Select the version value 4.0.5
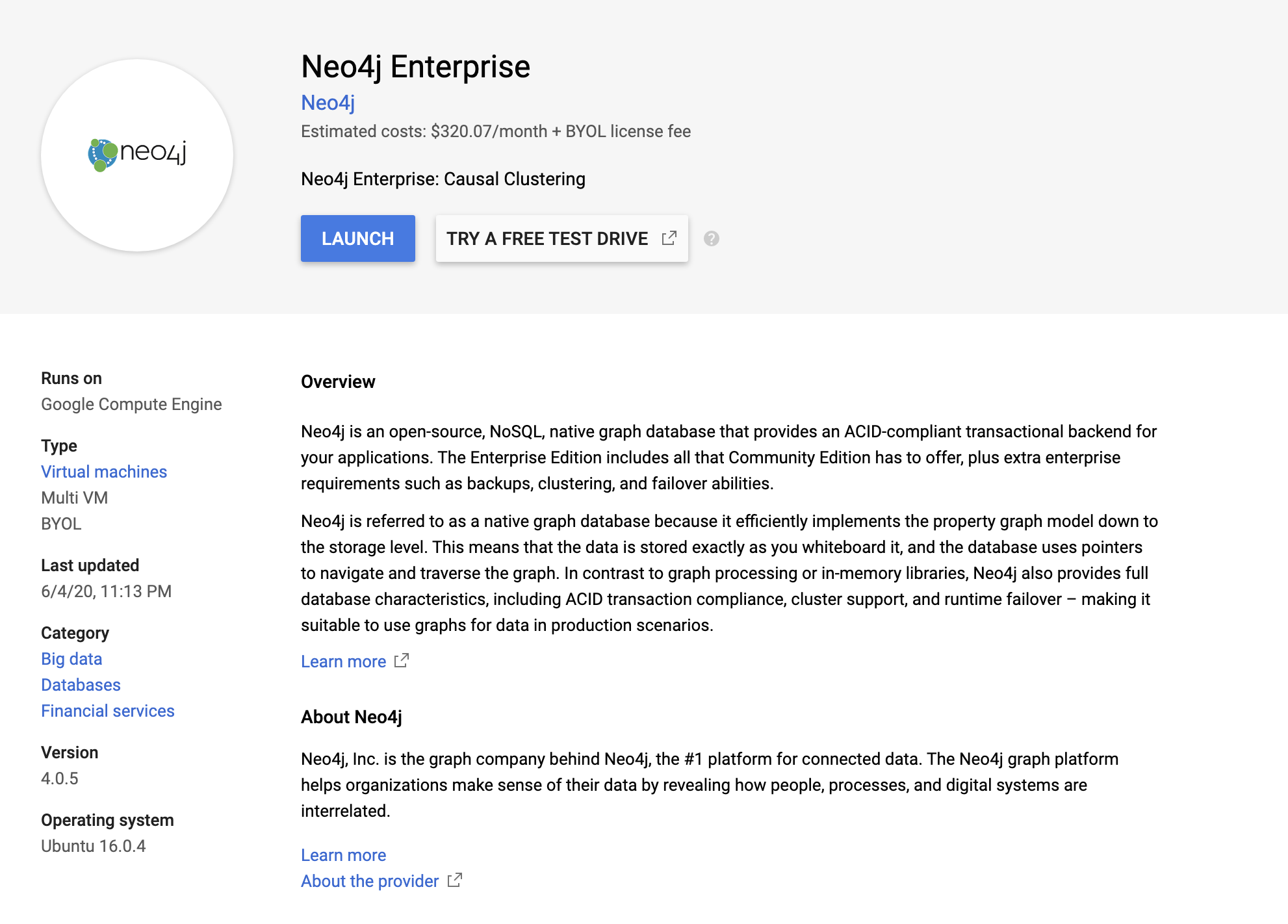 click(60, 778)
